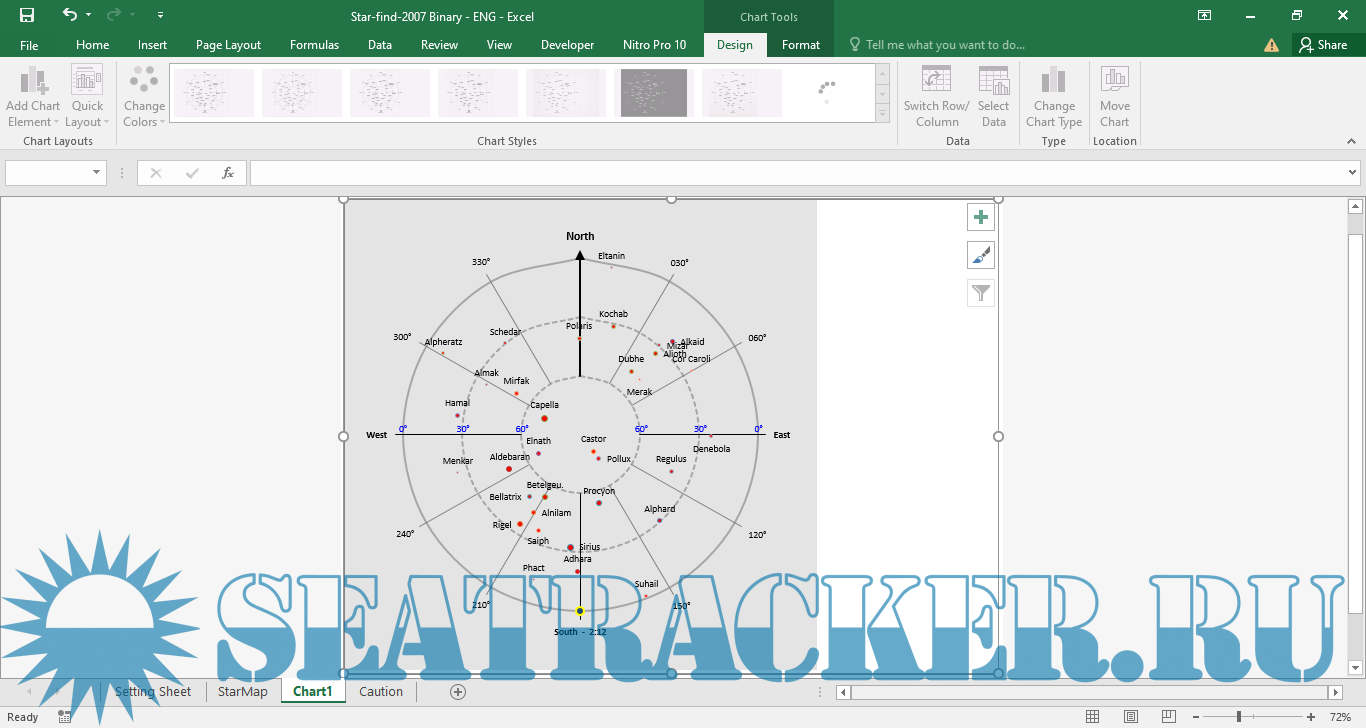Open the Chart Filters funnel button

click(981, 293)
